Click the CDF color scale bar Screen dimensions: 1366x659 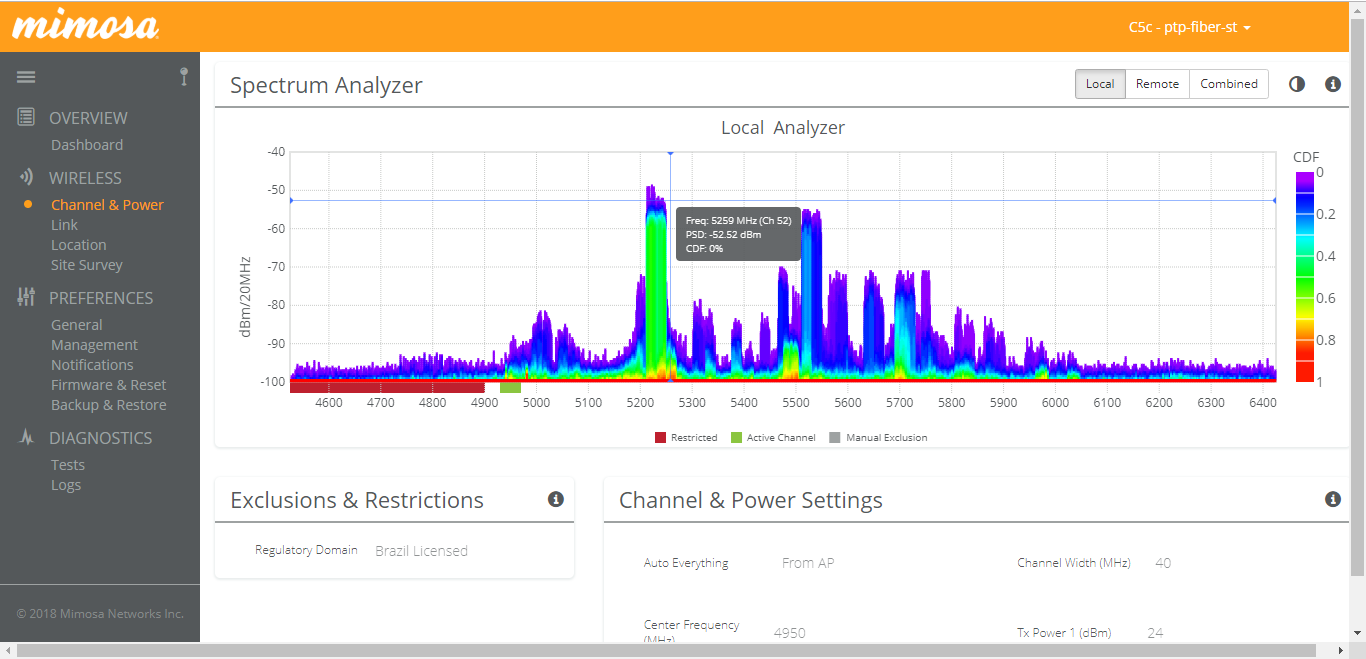(1304, 276)
